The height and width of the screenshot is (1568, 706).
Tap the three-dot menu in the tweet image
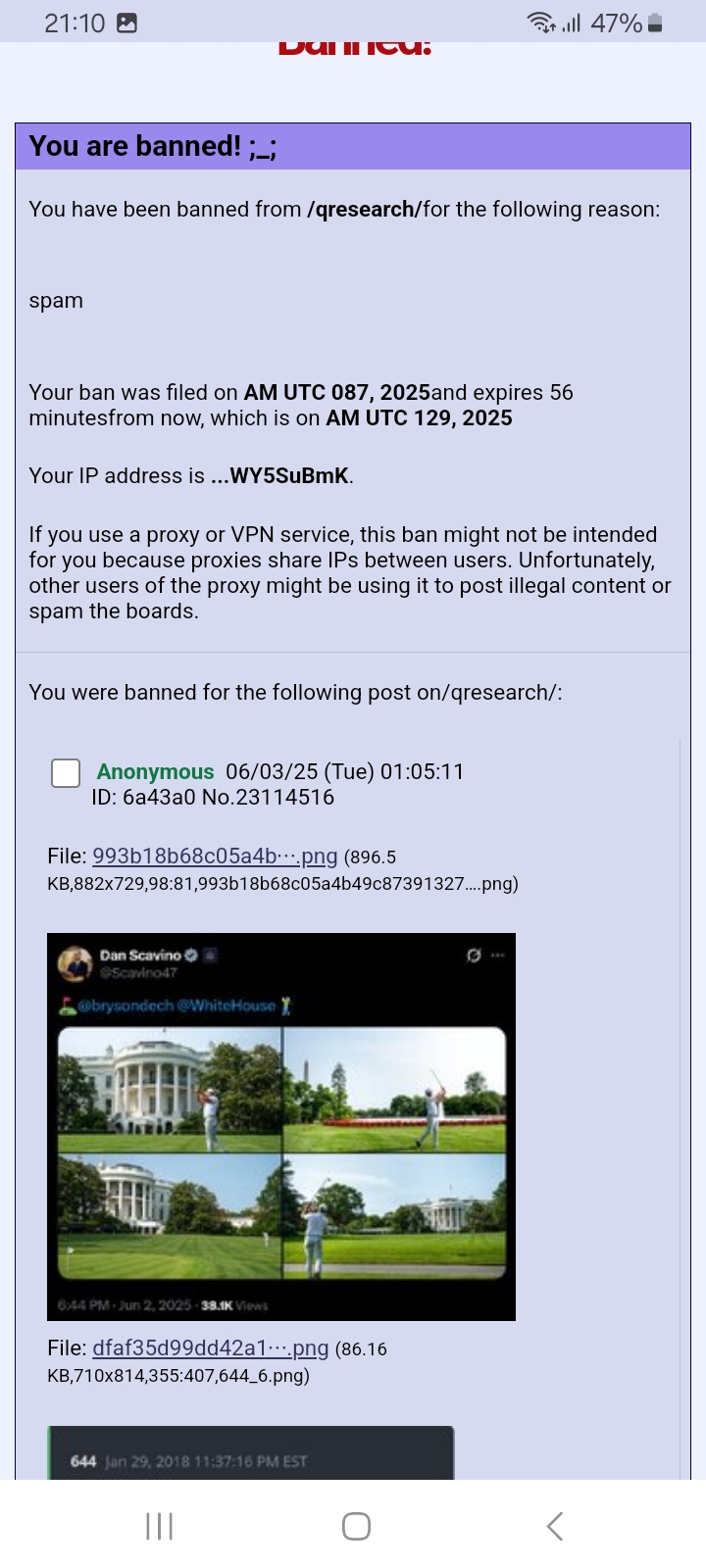(497, 955)
